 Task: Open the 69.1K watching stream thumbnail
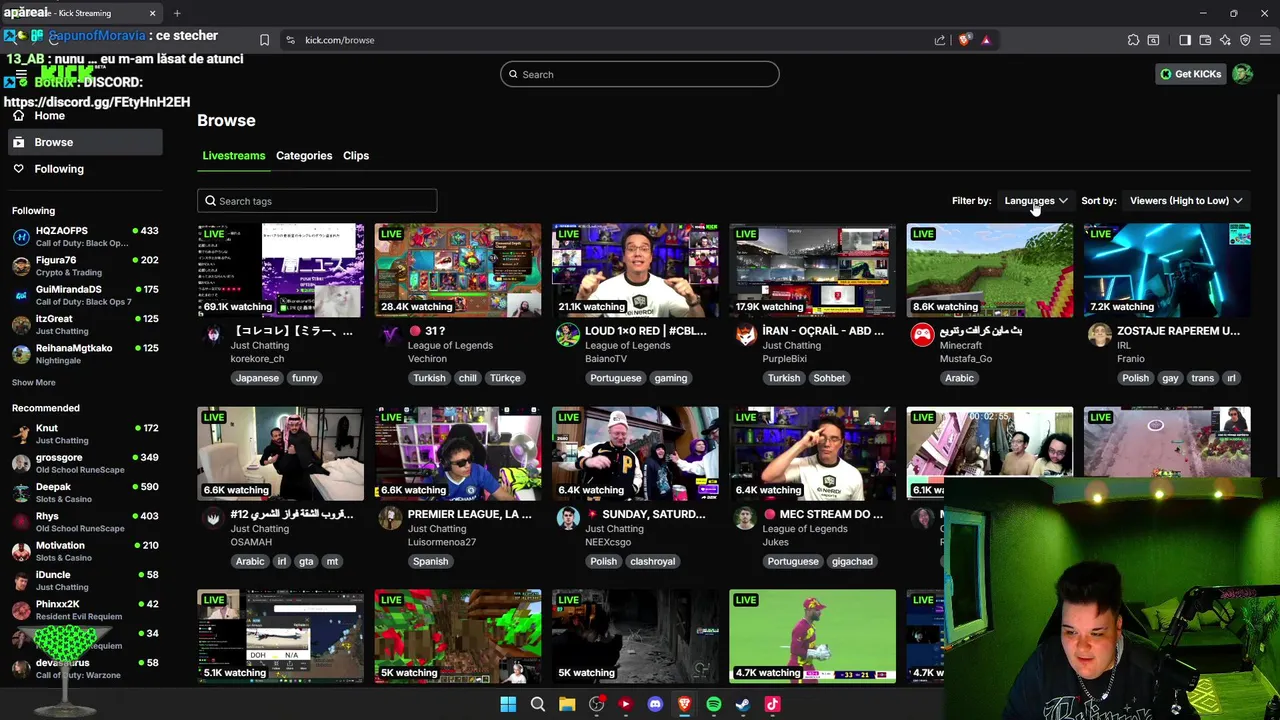tap(281, 270)
